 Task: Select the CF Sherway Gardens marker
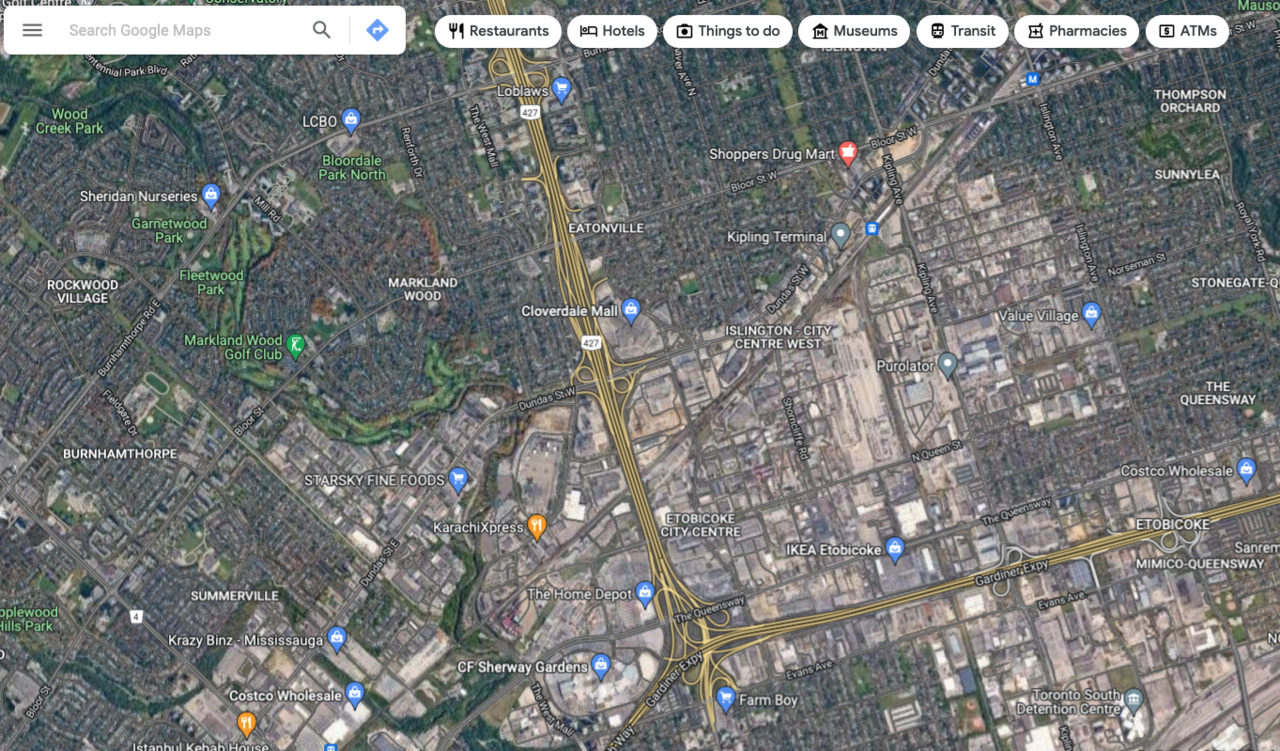[x=601, y=665]
